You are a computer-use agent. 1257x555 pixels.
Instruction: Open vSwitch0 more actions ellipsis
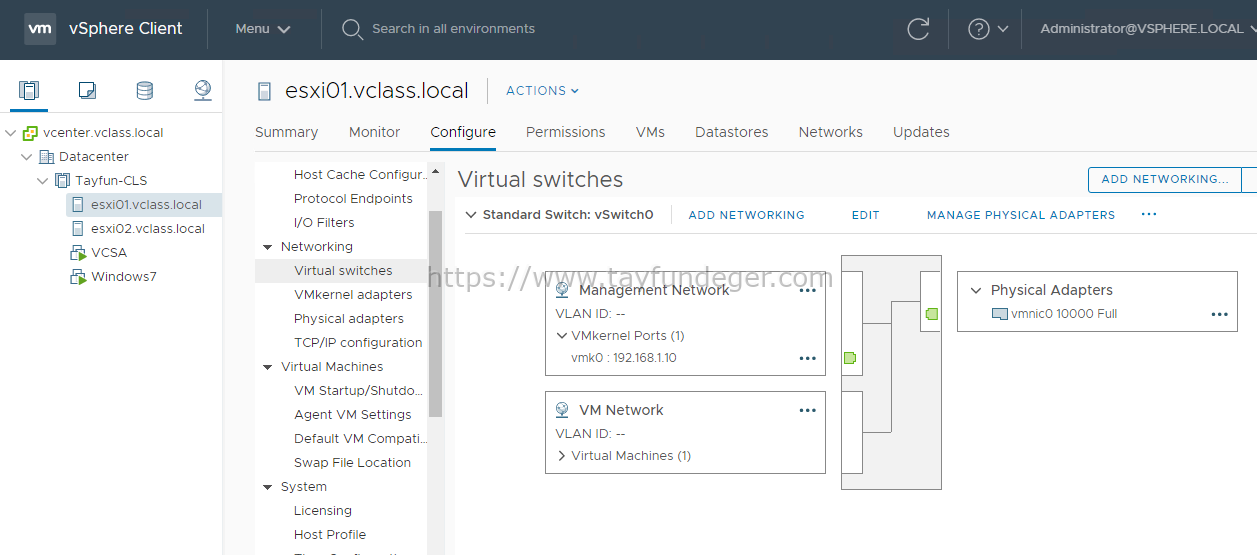[1149, 214]
